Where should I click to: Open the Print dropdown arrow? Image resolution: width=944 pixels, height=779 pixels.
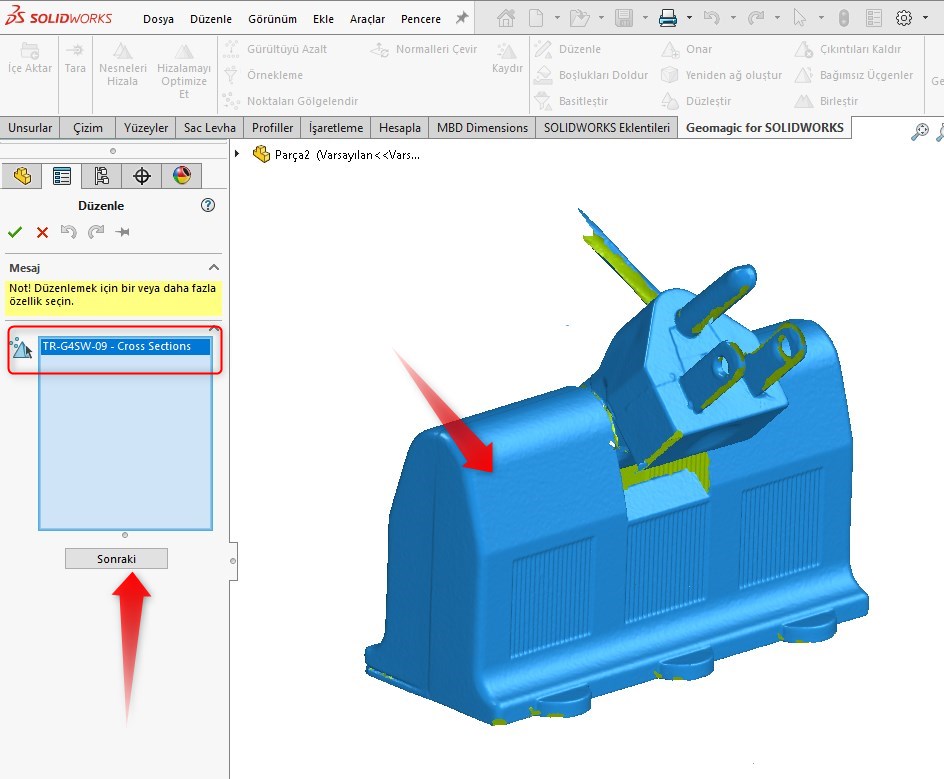[689, 18]
